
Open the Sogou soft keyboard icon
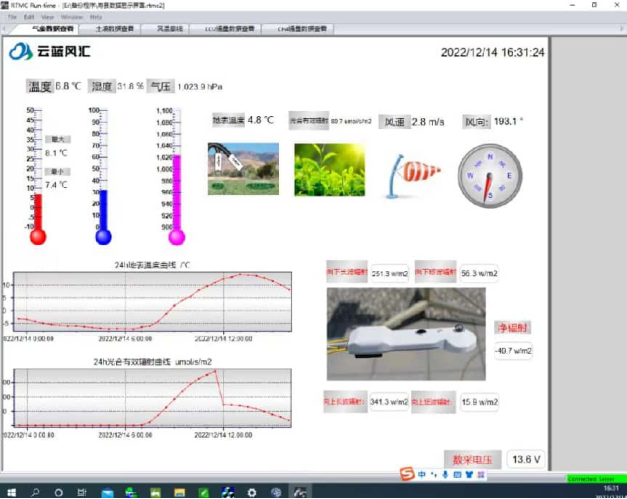[457, 475]
